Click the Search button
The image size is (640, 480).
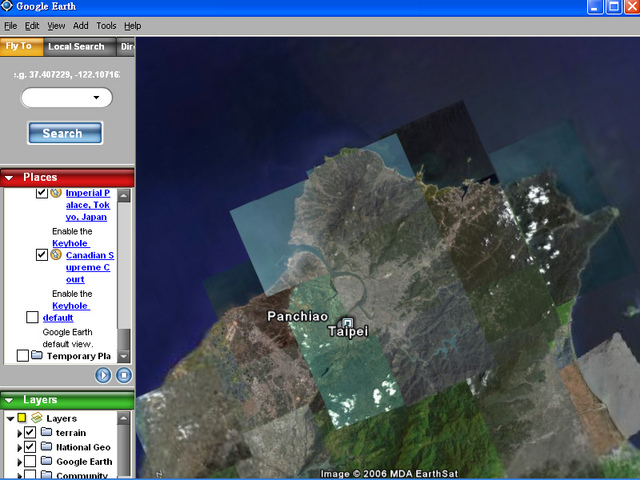[x=65, y=133]
